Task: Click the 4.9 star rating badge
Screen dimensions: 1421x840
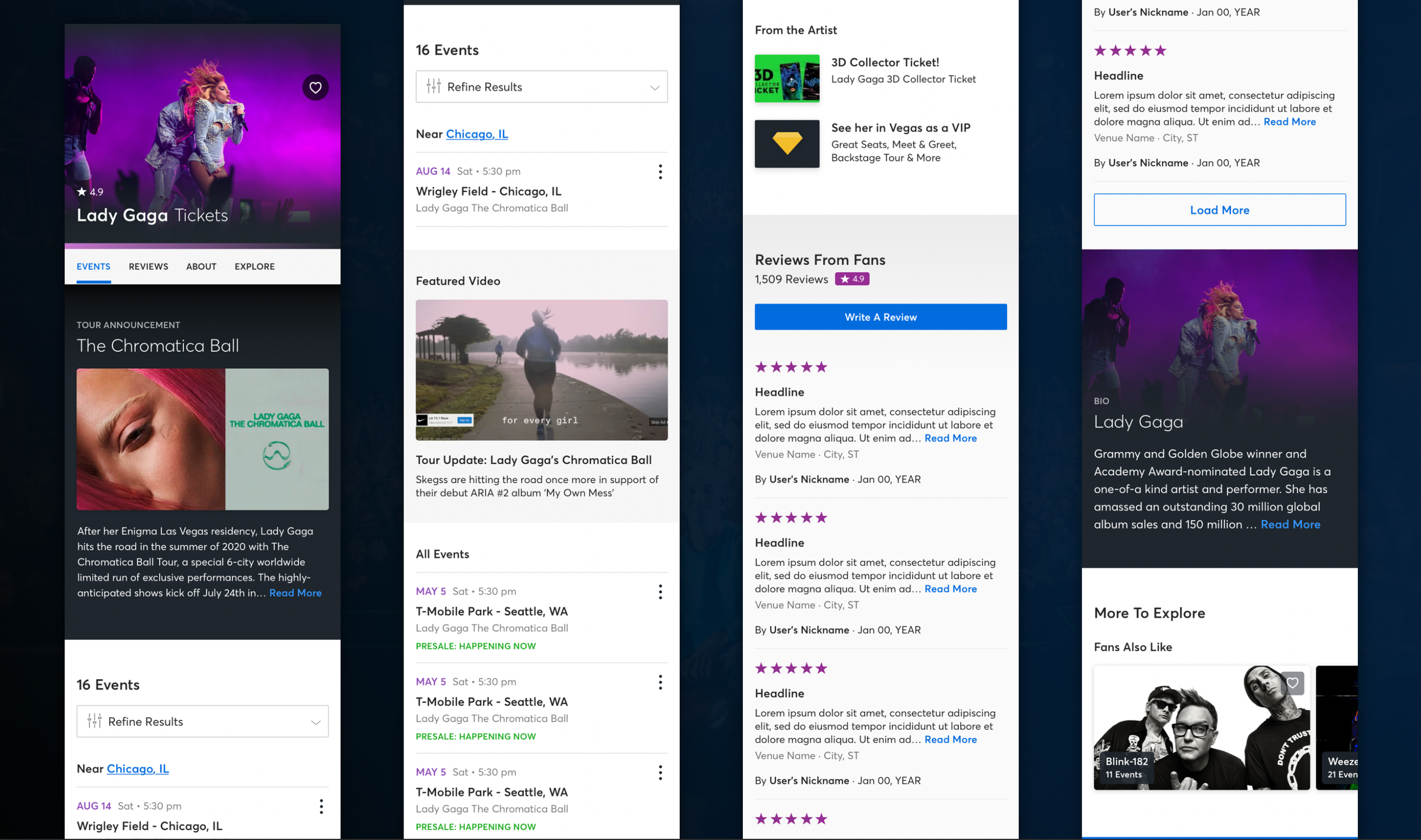Action: [x=851, y=279]
